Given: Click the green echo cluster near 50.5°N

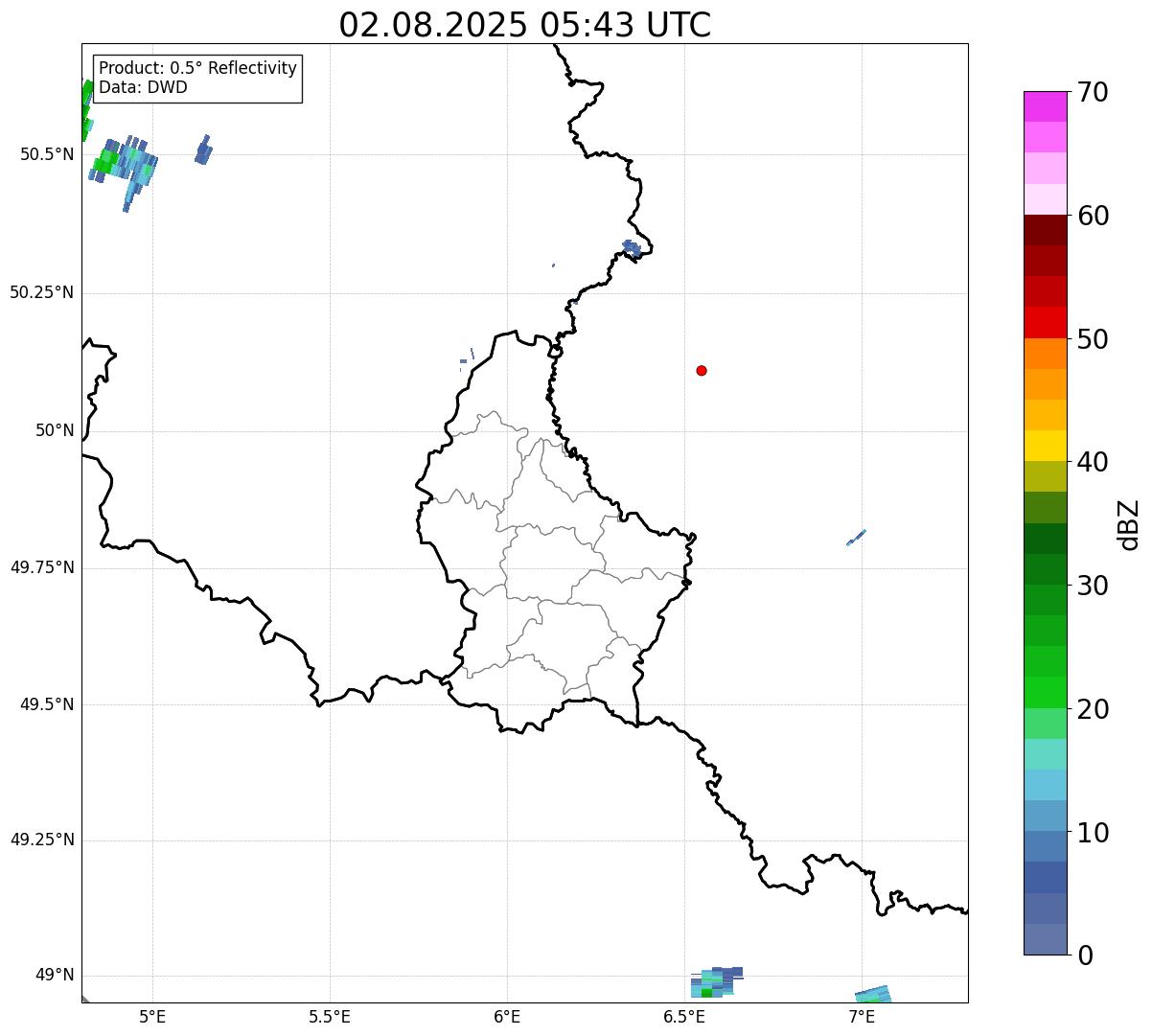Looking at the screenshot, I should click(x=105, y=161).
